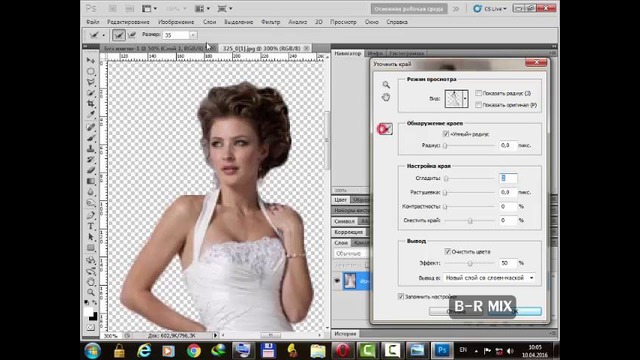
Task: Select the Eyedropper tool
Action: (91, 114)
